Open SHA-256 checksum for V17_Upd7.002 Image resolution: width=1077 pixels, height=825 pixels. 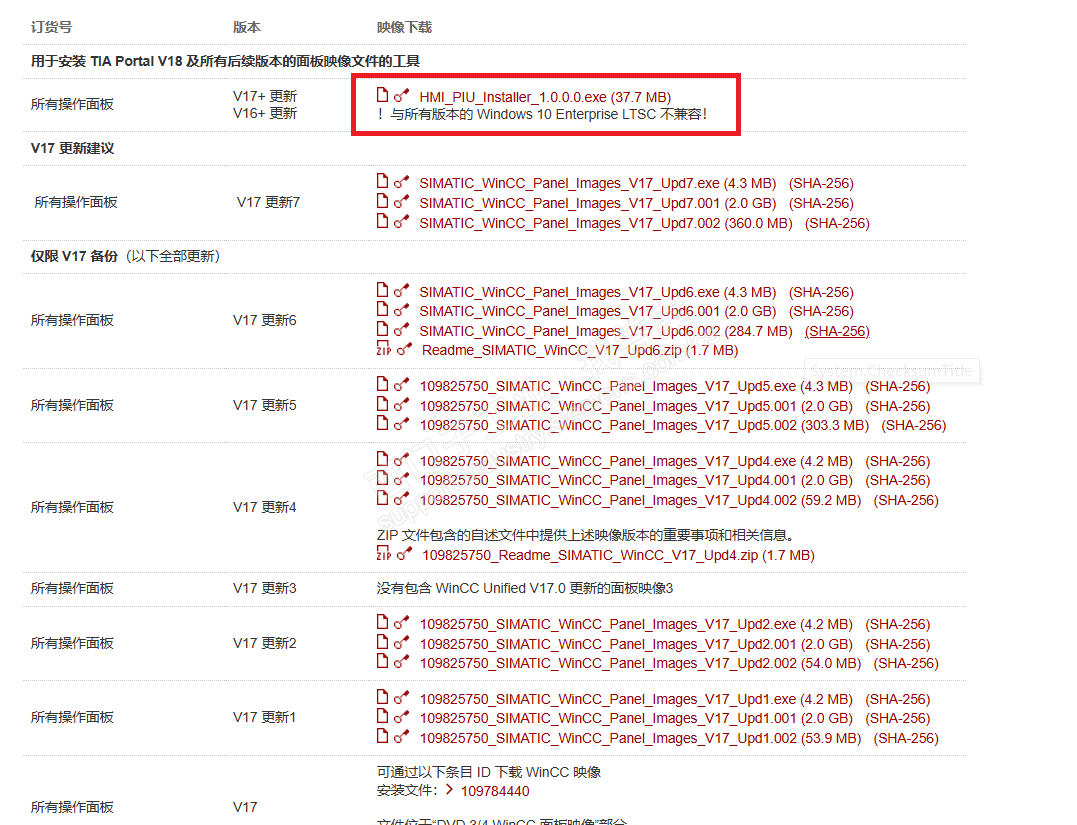(x=837, y=223)
